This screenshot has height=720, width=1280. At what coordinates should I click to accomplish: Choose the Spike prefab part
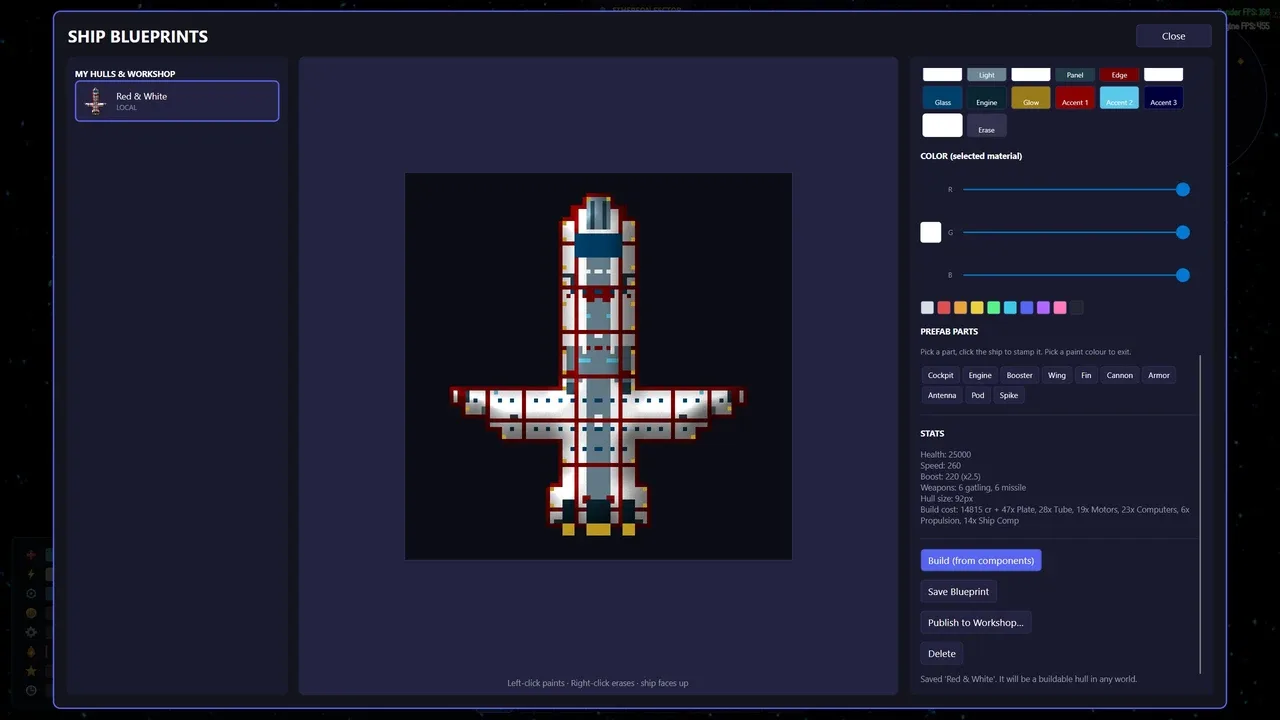[1009, 395]
